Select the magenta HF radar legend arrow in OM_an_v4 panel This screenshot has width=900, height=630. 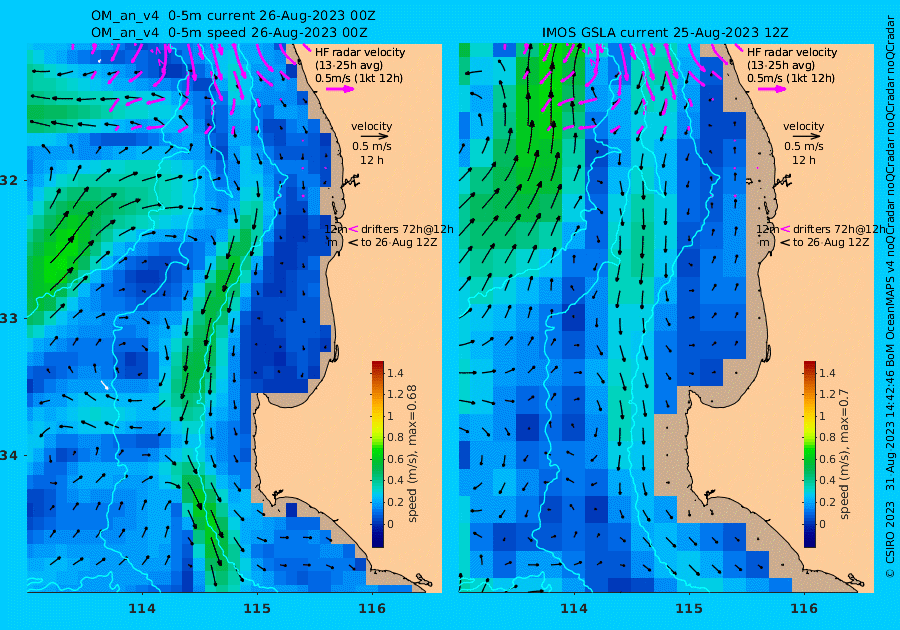click(x=340, y=89)
